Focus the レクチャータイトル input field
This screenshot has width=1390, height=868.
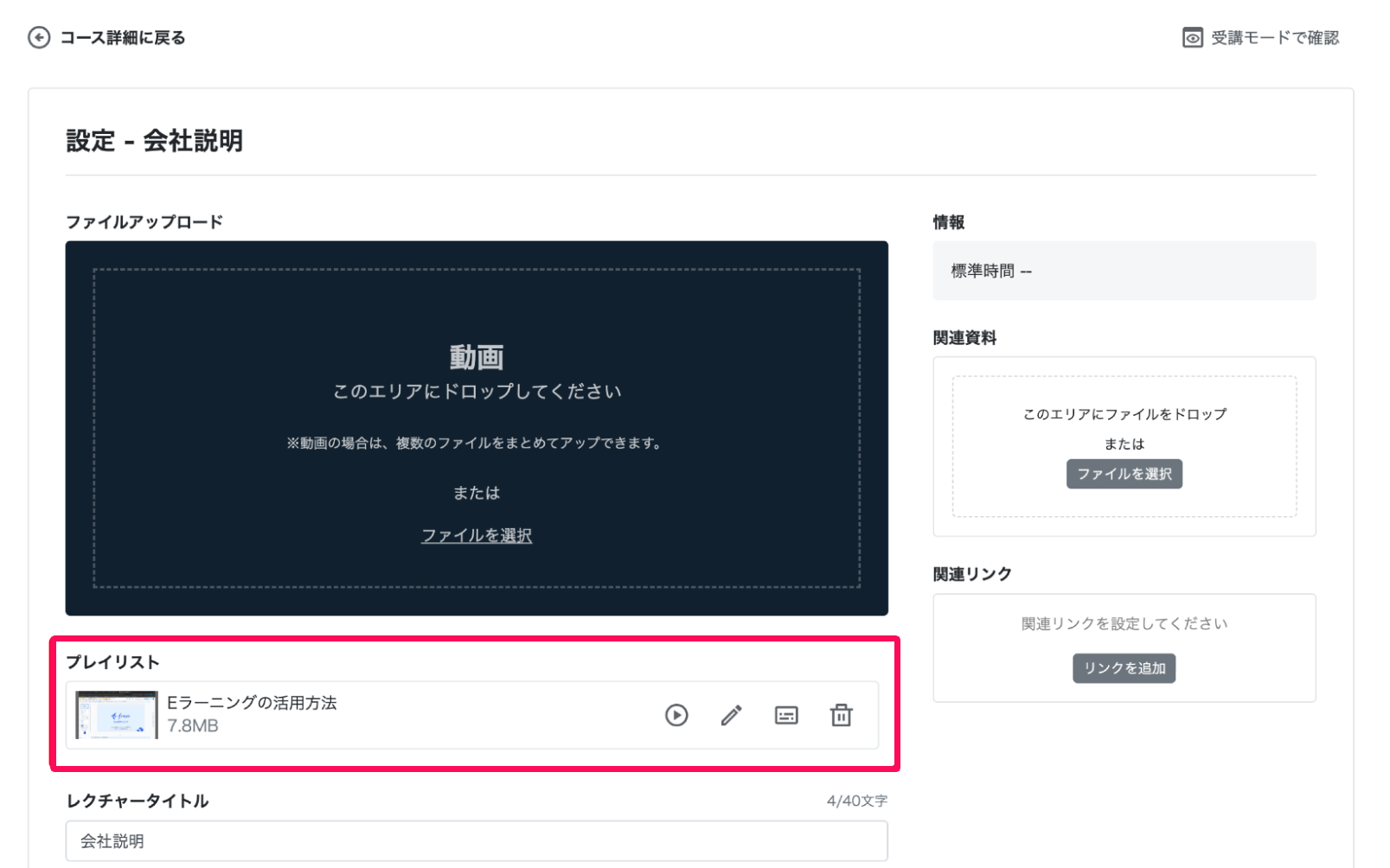[477, 841]
